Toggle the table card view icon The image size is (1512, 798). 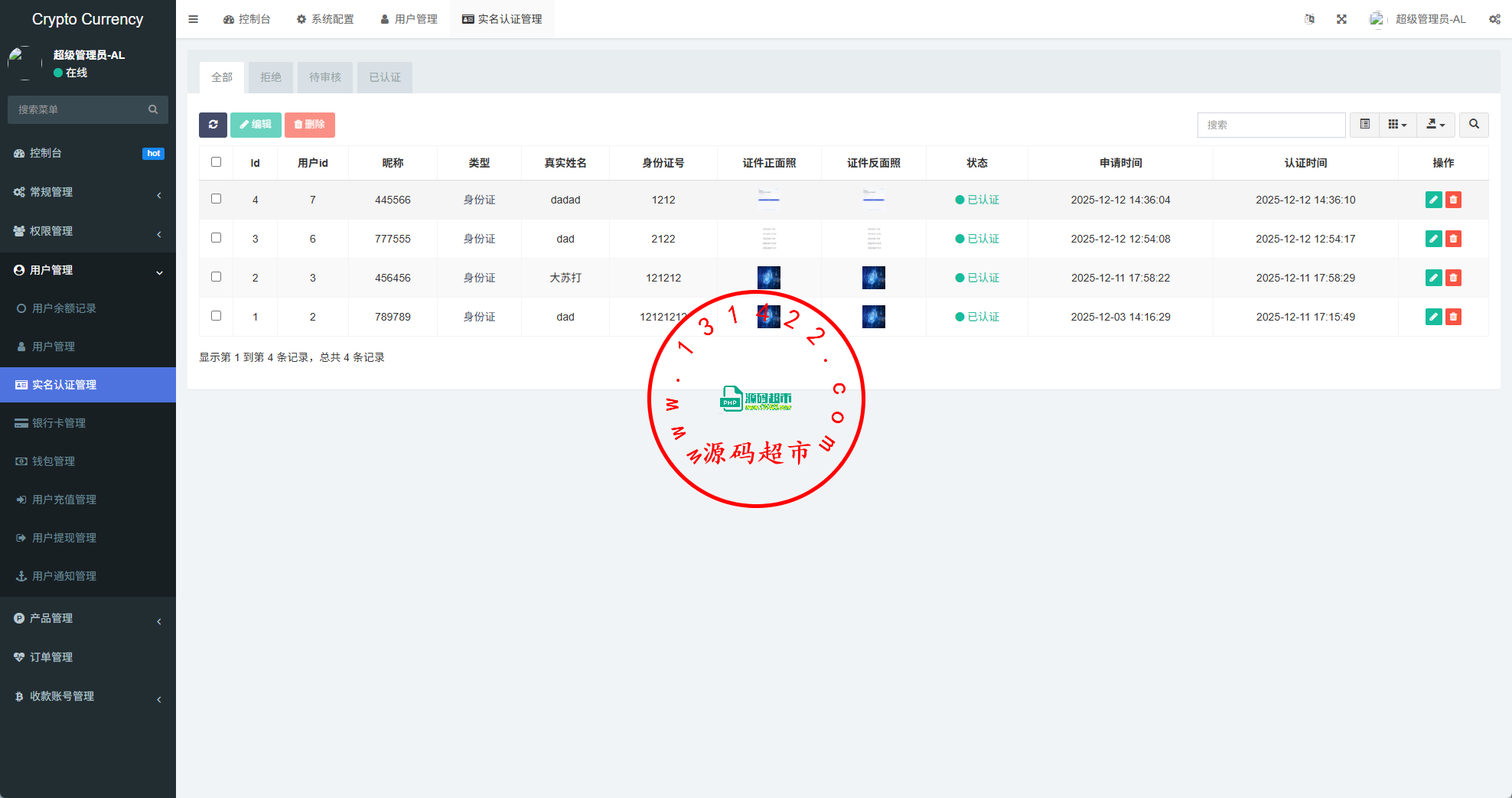(1364, 125)
